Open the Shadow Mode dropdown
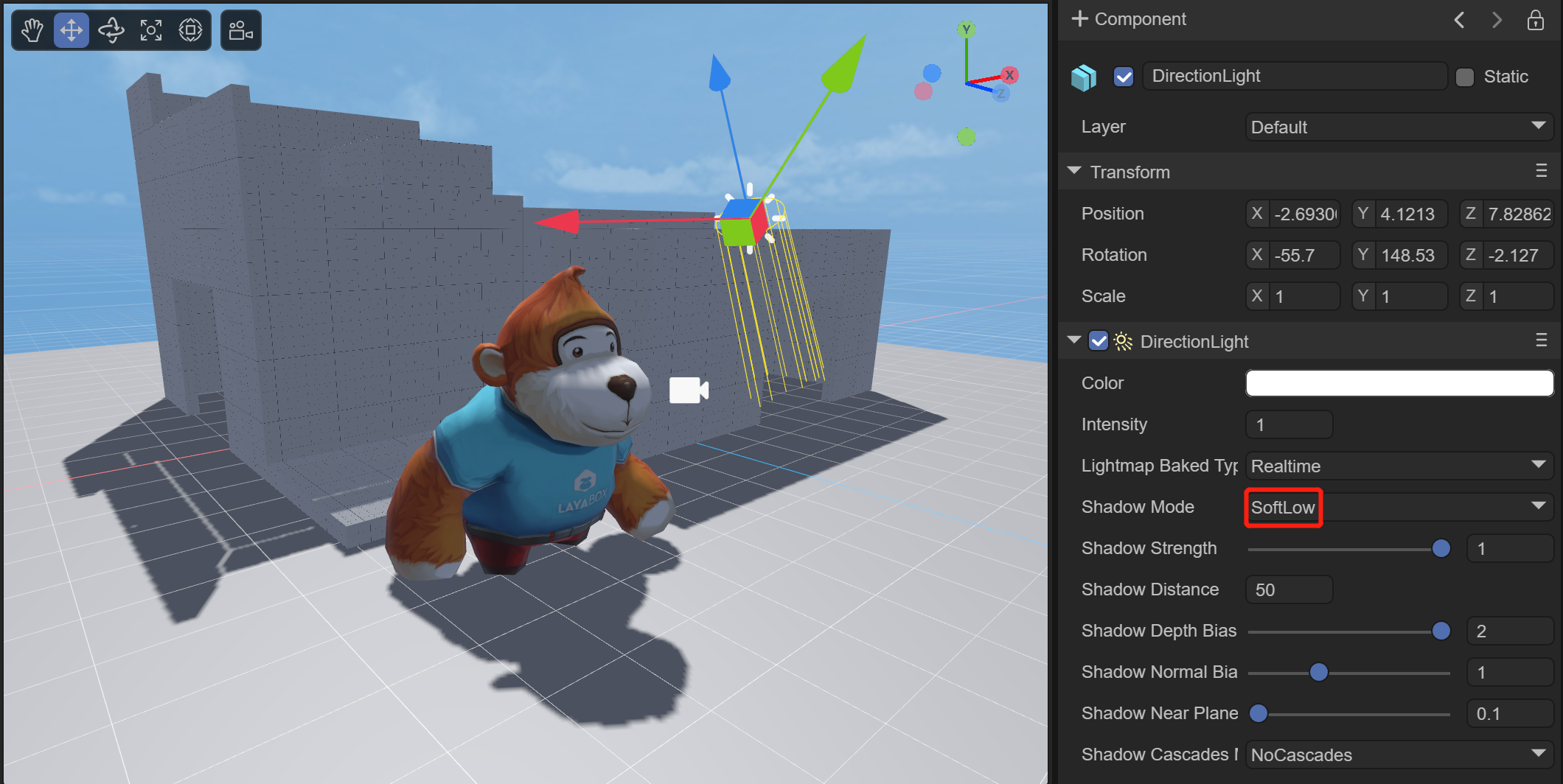This screenshot has width=1563, height=784. (x=1399, y=507)
